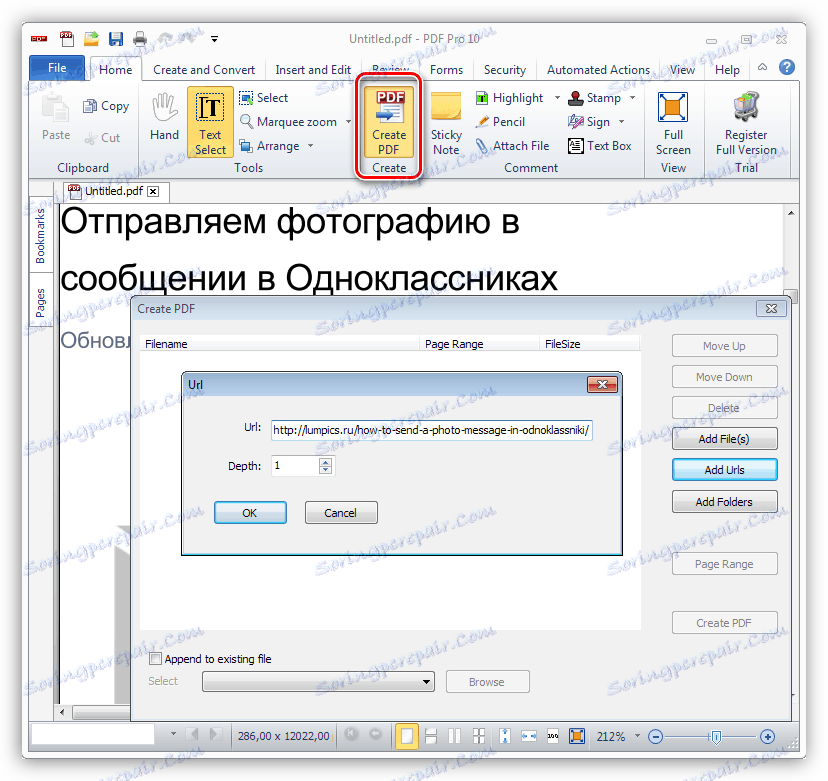Open the Security ribbon tab
The image size is (828, 781).
click(505, 70)
